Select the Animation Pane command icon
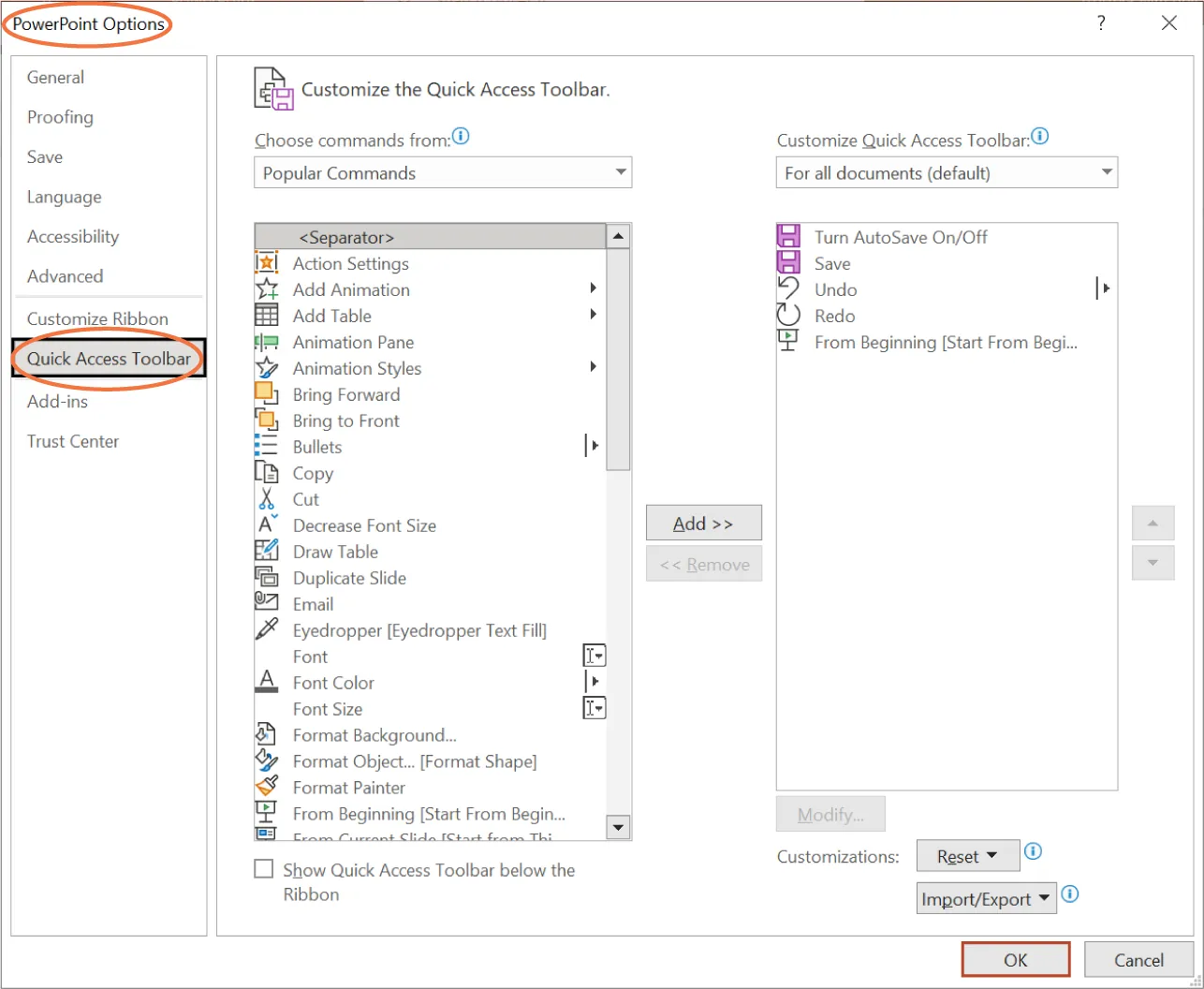Viewport: 1204px width, 989px height. point(266,342)
